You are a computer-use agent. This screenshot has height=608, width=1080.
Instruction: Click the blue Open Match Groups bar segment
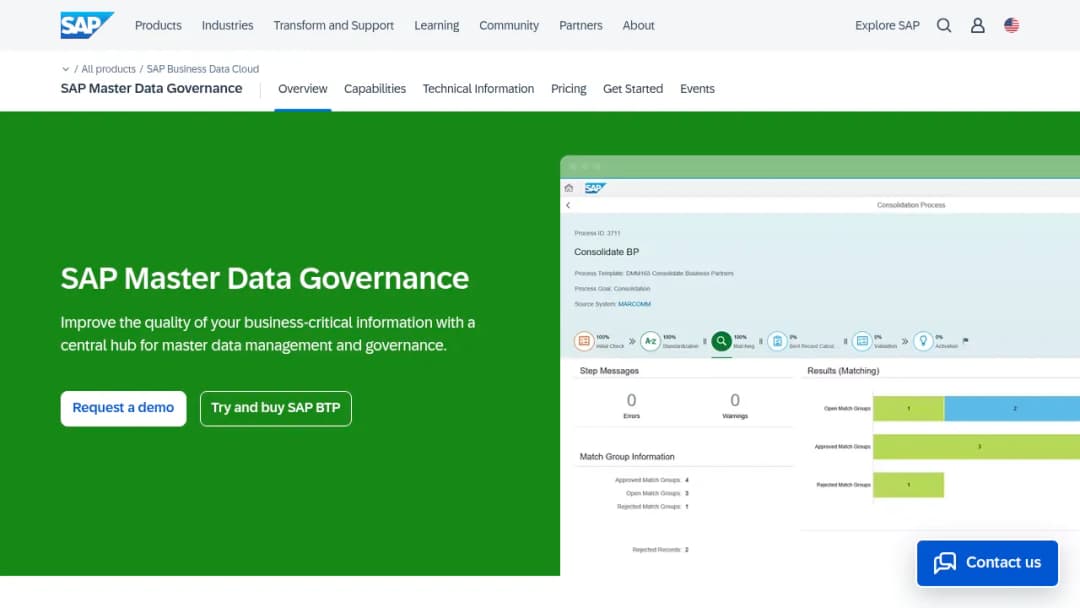pos(1012,408)
